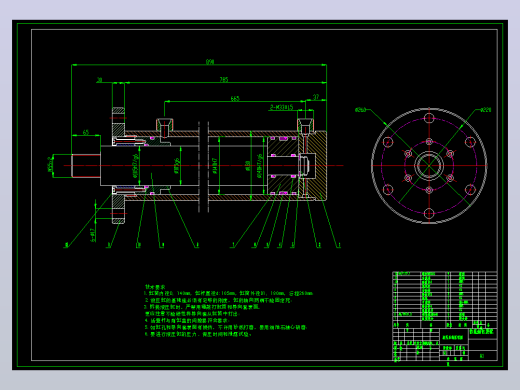
Task: Select the 685 port spacing dimension
Action: click(235, 99)
